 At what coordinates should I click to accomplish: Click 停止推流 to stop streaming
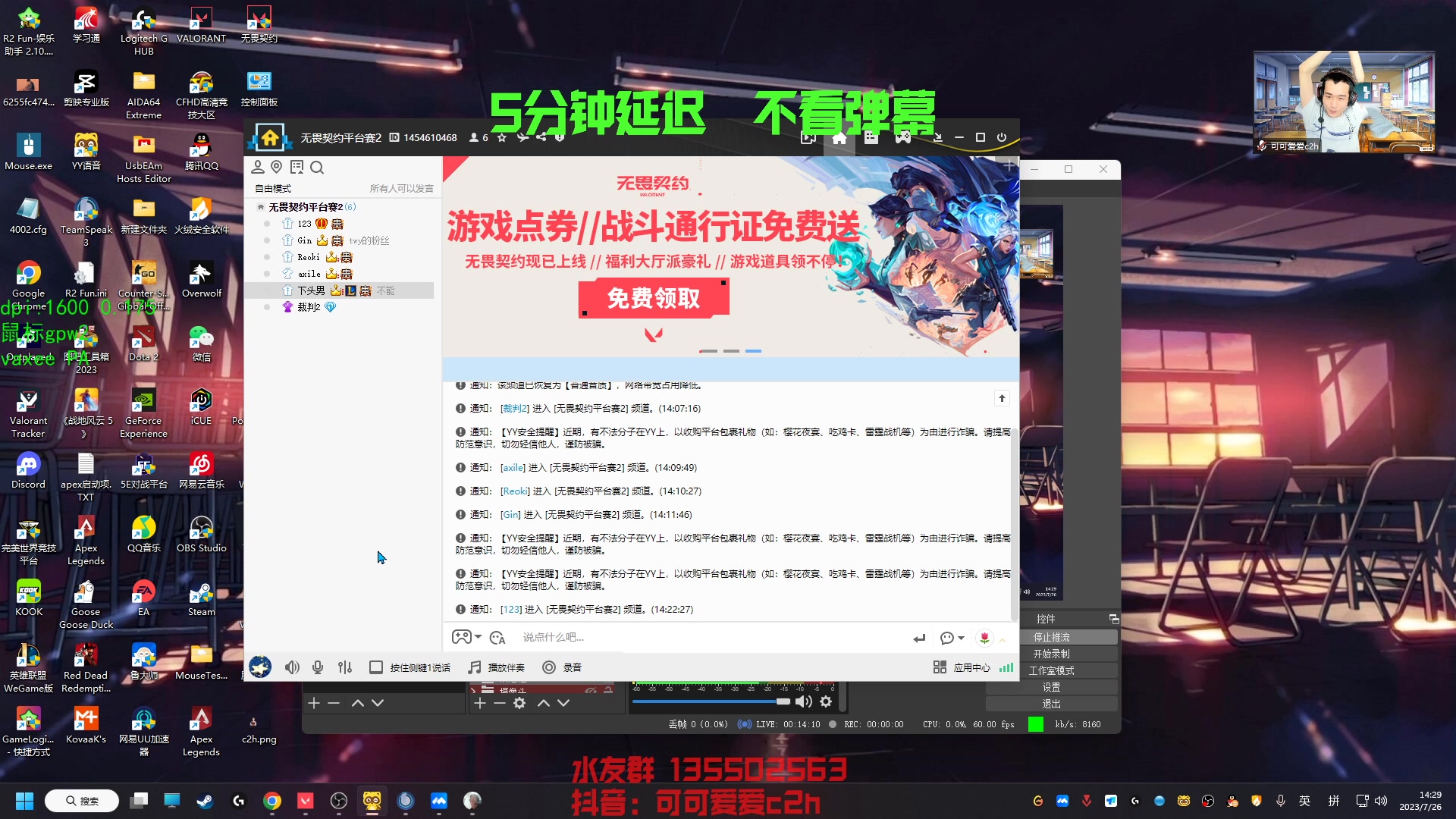click(x=1051, y=637)
